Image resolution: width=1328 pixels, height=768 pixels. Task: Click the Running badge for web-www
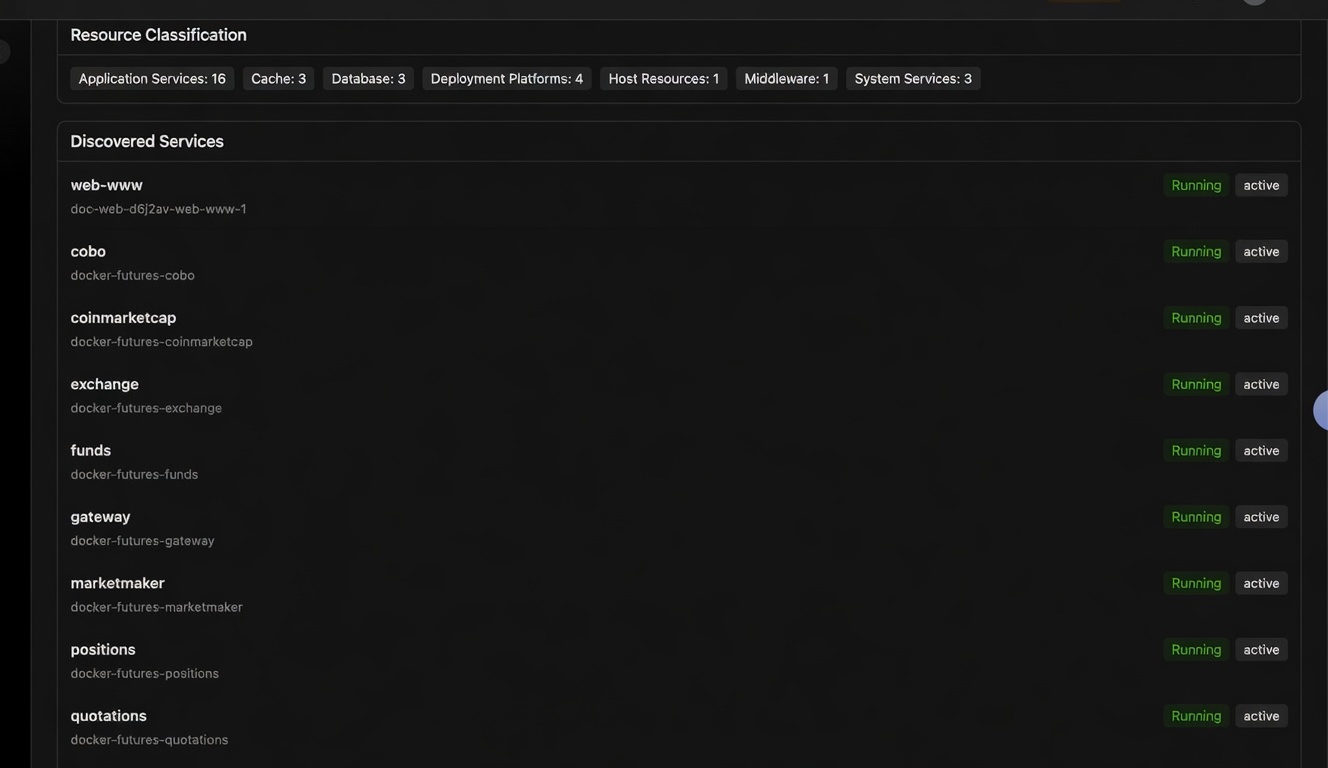1196,185
